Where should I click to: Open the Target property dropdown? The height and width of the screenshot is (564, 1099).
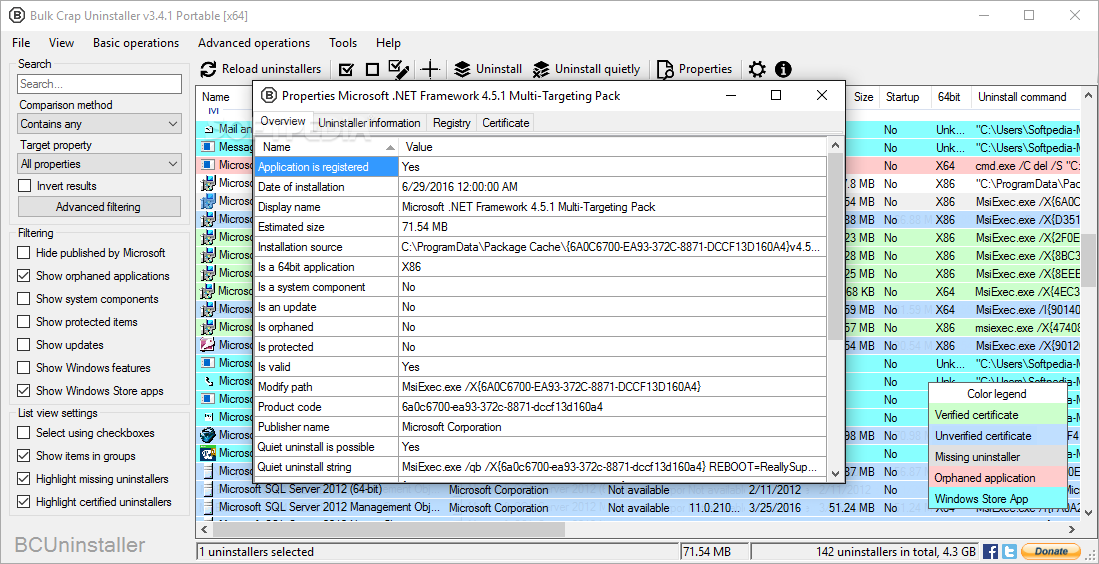point(100,164)
